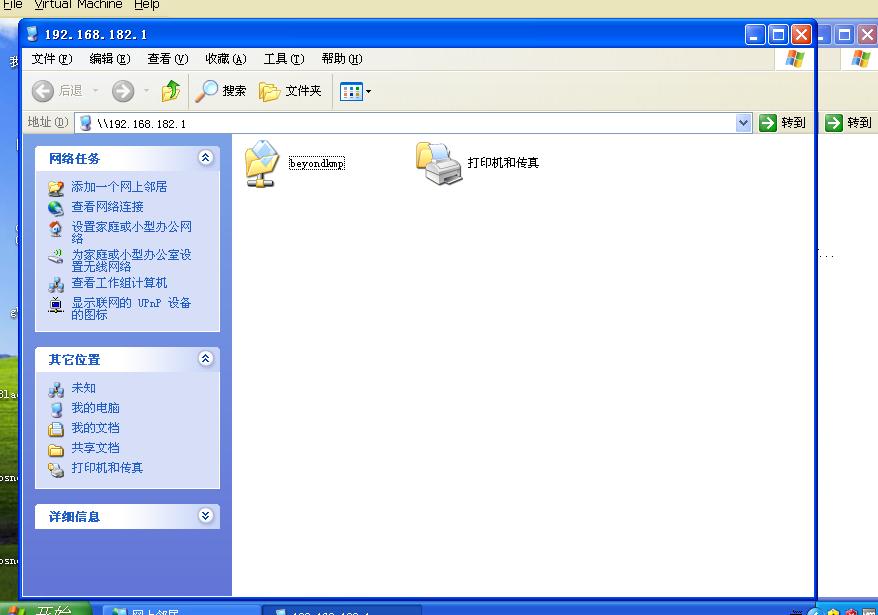The width and height of the screenshot is (878, 615).
Task: Collapse the 网络任务 panel
Action: (x=205, y=158)
